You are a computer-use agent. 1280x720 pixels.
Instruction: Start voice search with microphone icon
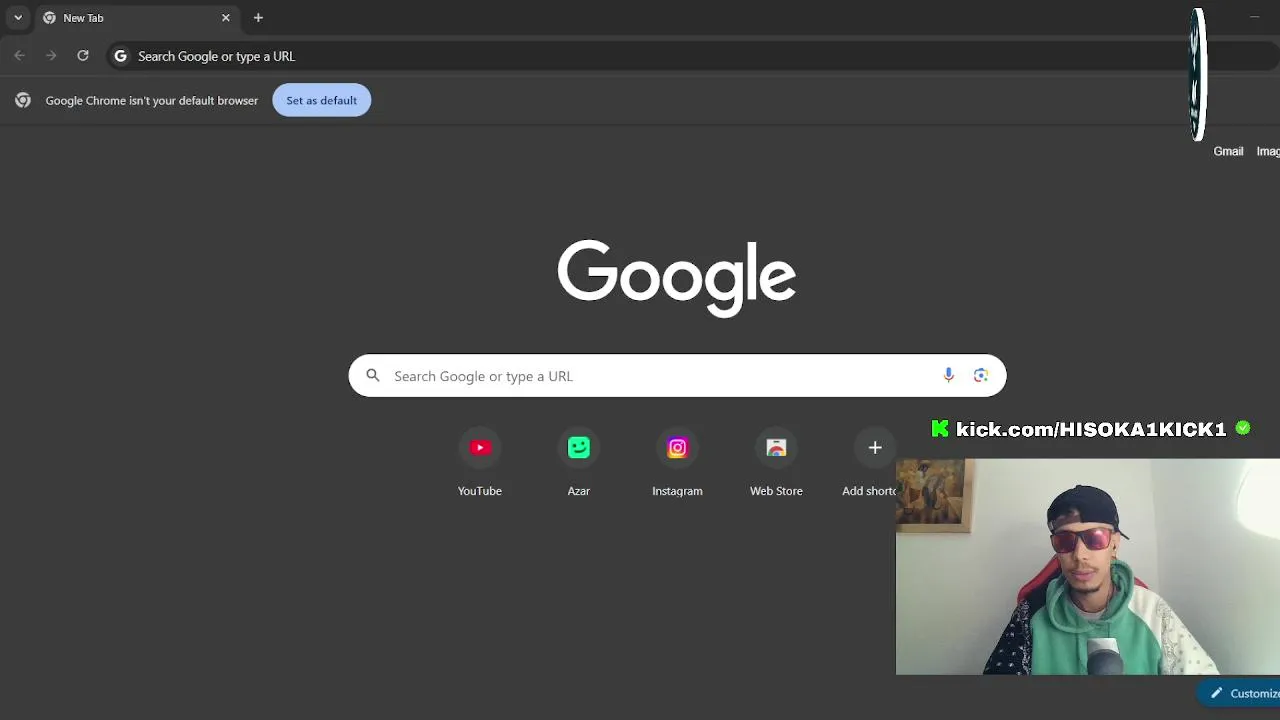(948, 375)
